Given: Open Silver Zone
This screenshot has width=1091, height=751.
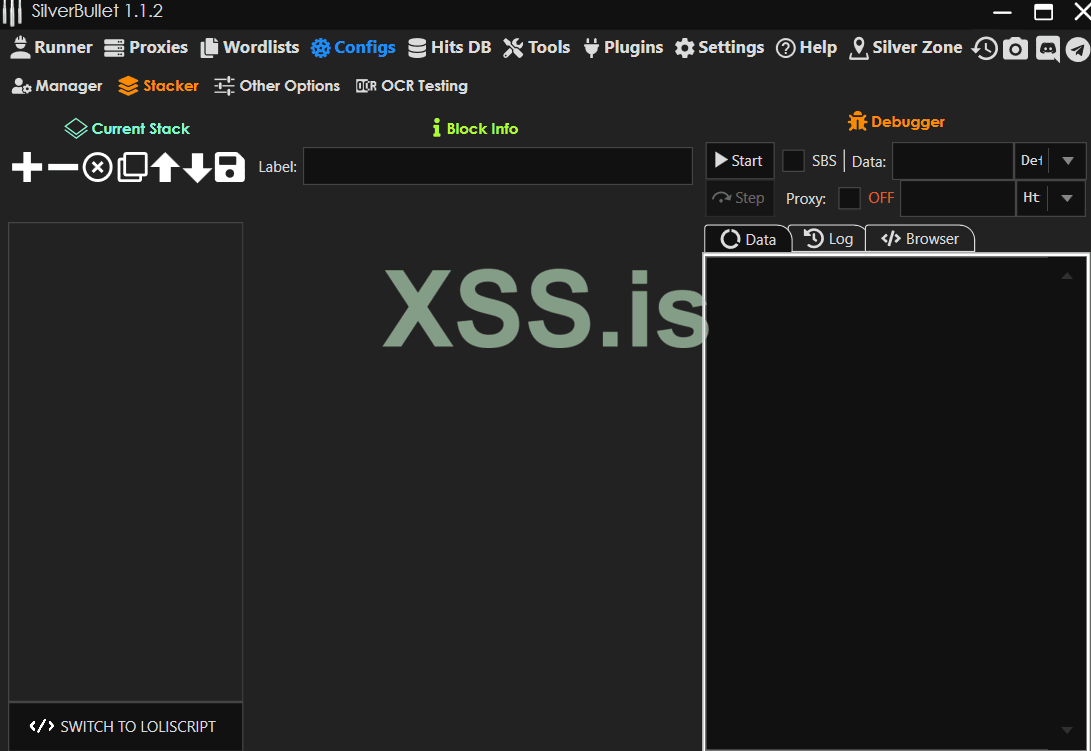Looking at the screenshot, I should [906, 47].
